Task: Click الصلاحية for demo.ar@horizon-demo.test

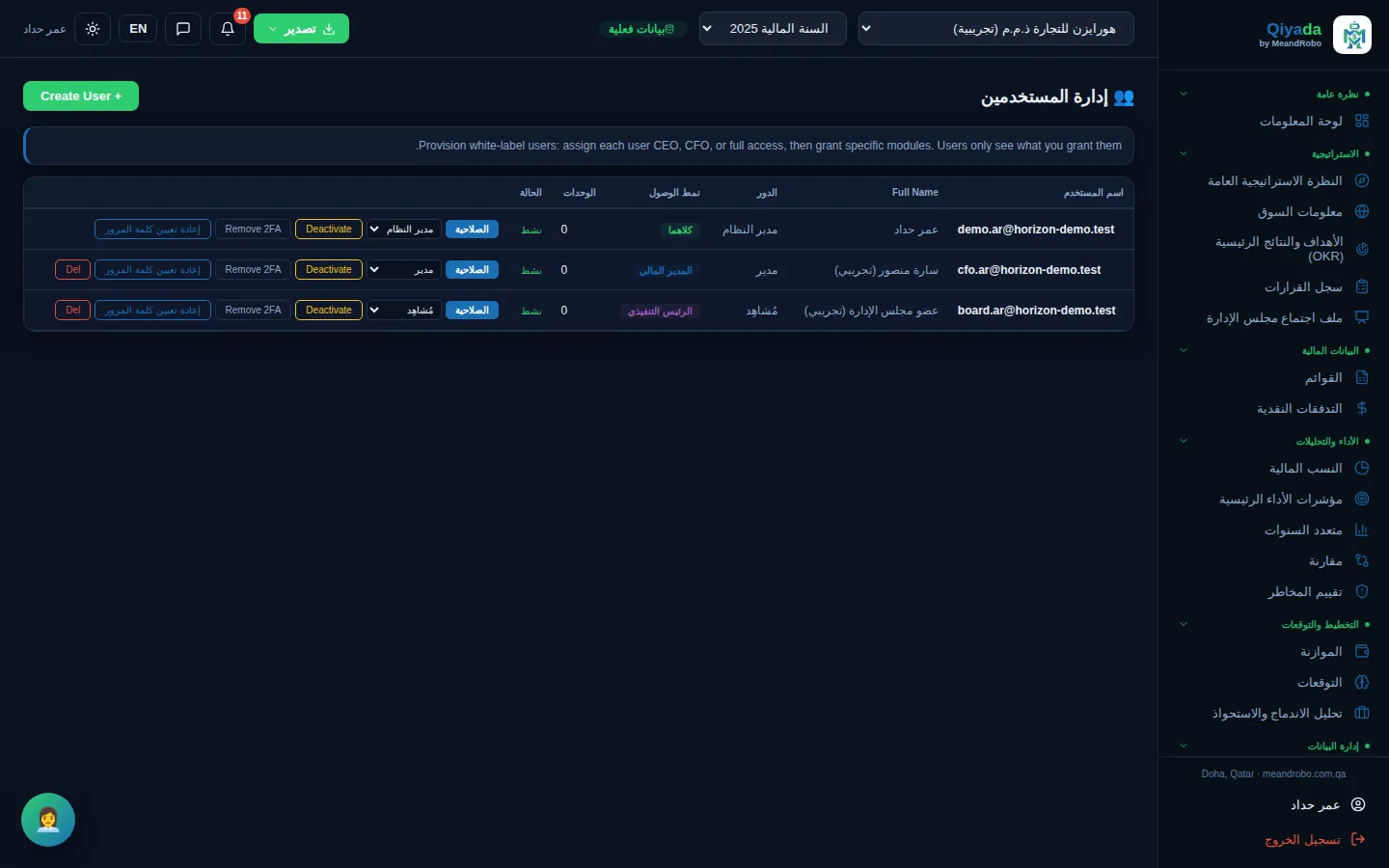Action: point(472,230)
